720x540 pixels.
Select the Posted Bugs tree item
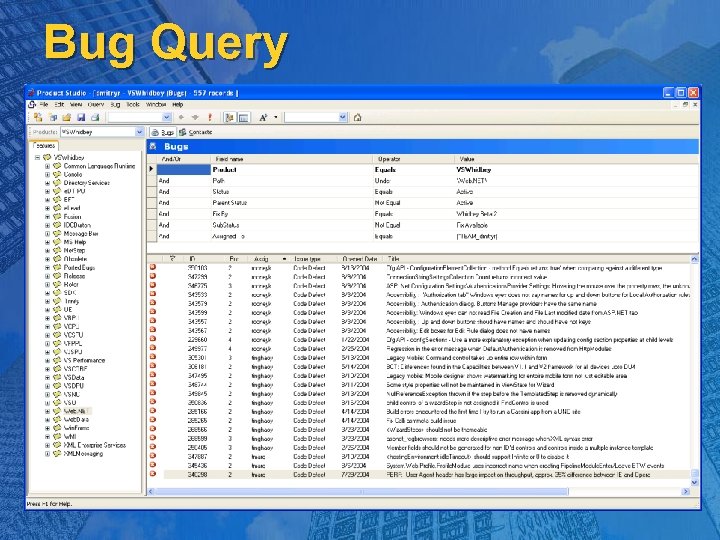tap(79, 267)
